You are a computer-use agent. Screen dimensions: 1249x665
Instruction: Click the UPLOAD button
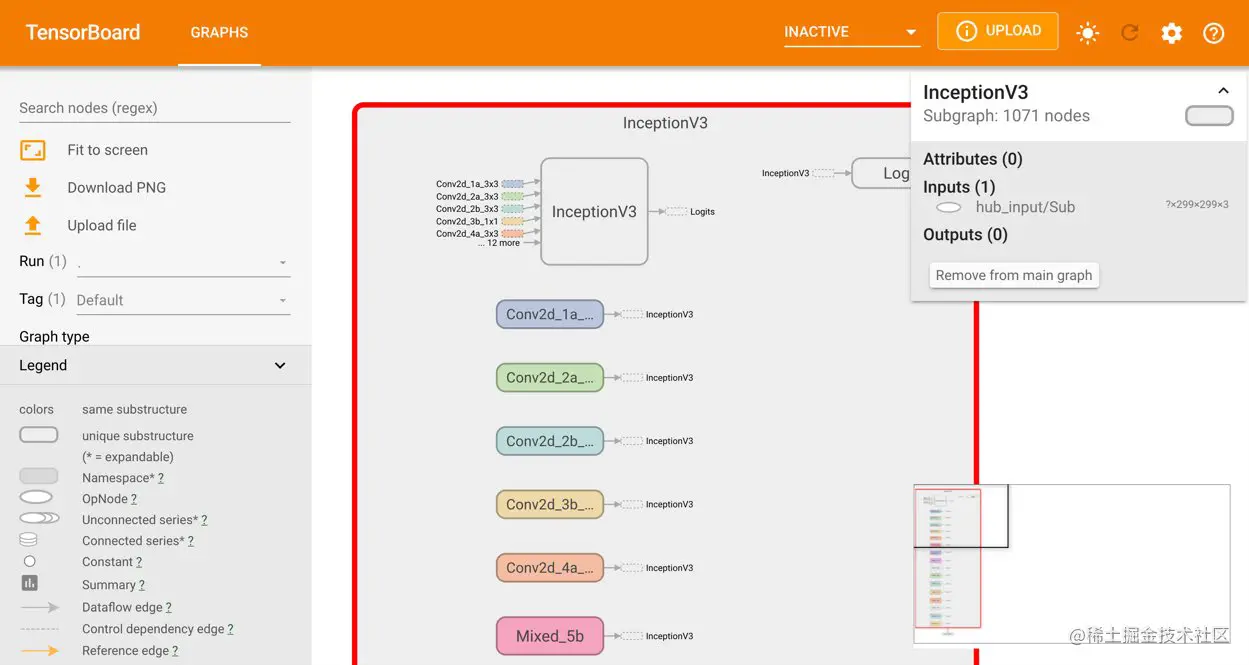coord(997,31)
